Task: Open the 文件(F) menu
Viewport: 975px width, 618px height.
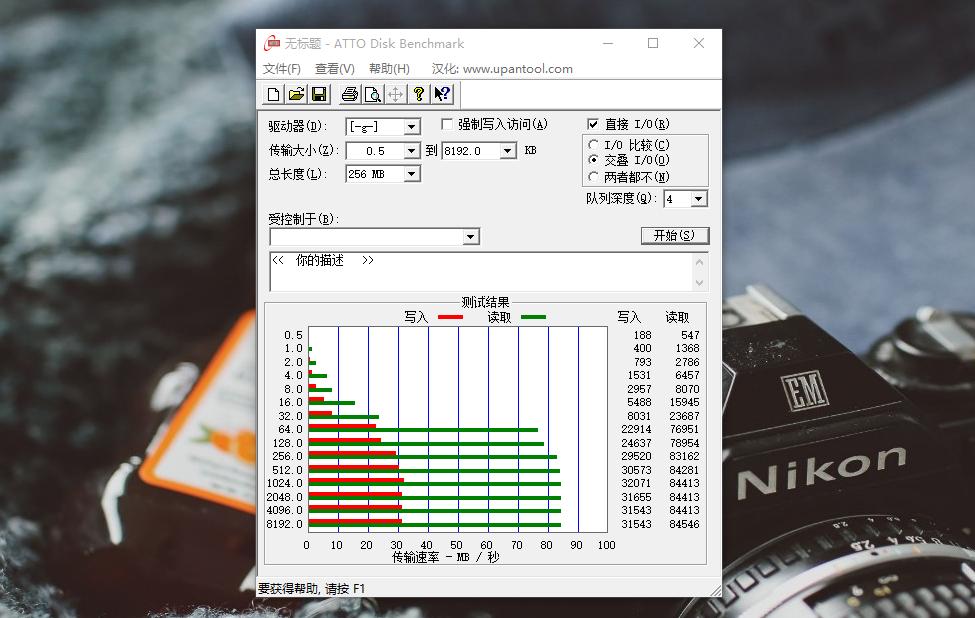Action: tap(281, 69)
